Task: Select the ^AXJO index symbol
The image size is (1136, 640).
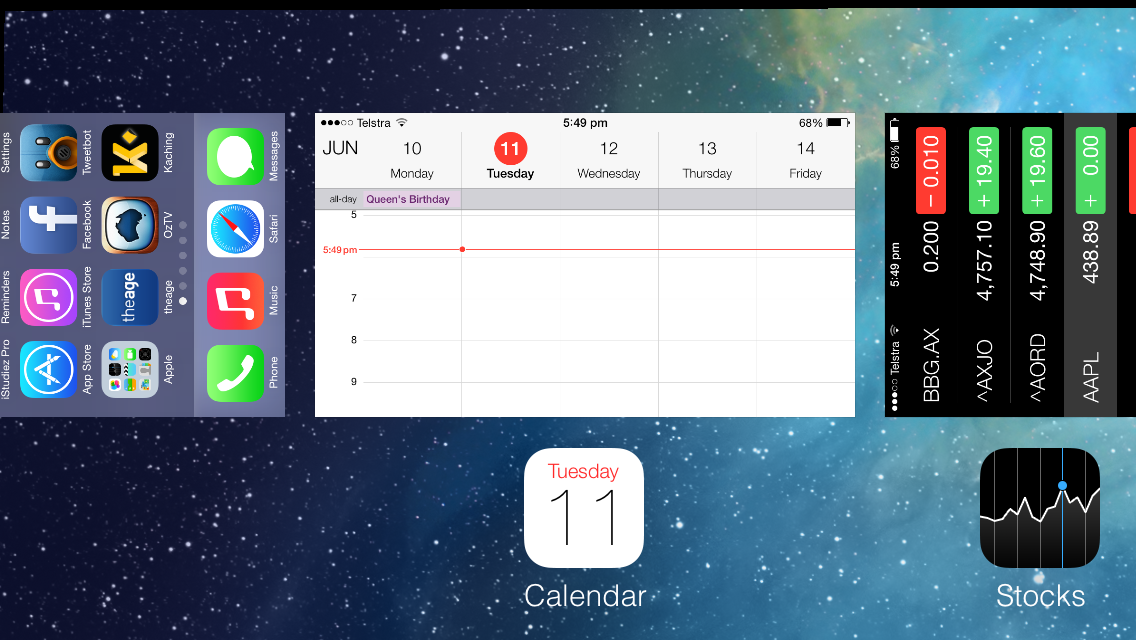Action: [x=984, y=370]
